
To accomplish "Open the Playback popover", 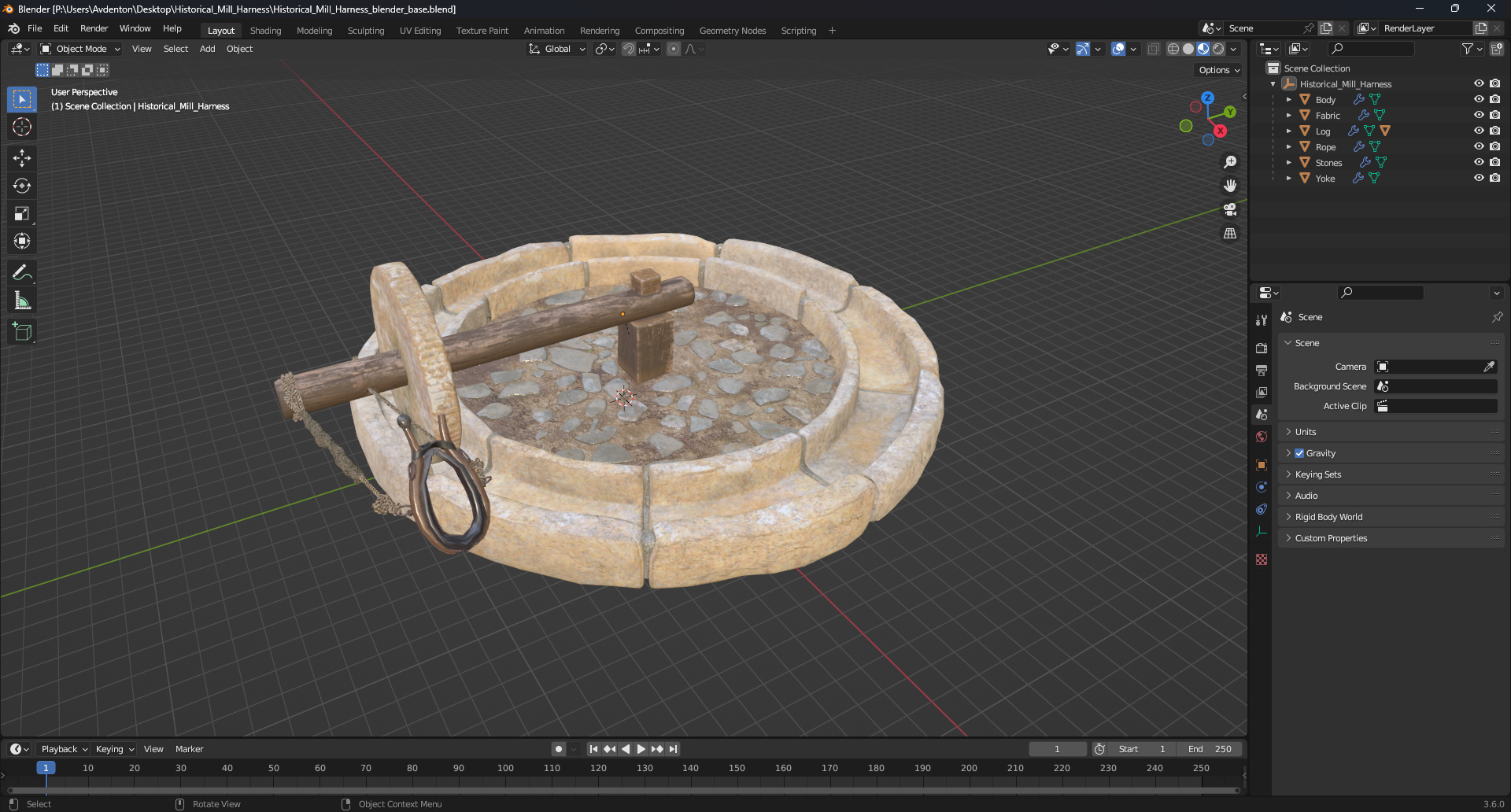I will coord(64,749).
